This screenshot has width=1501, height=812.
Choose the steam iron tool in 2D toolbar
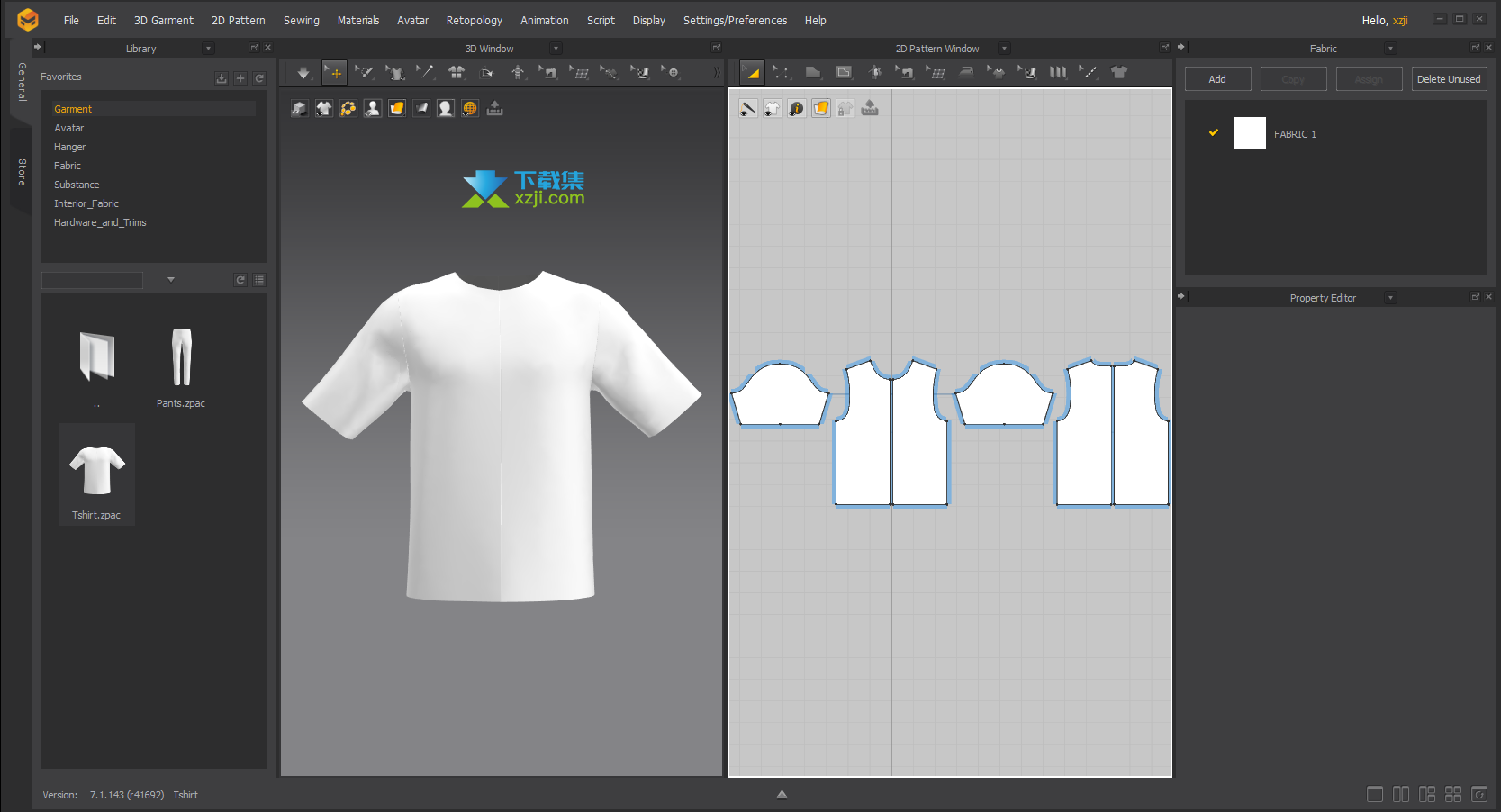tap(966, 73)
